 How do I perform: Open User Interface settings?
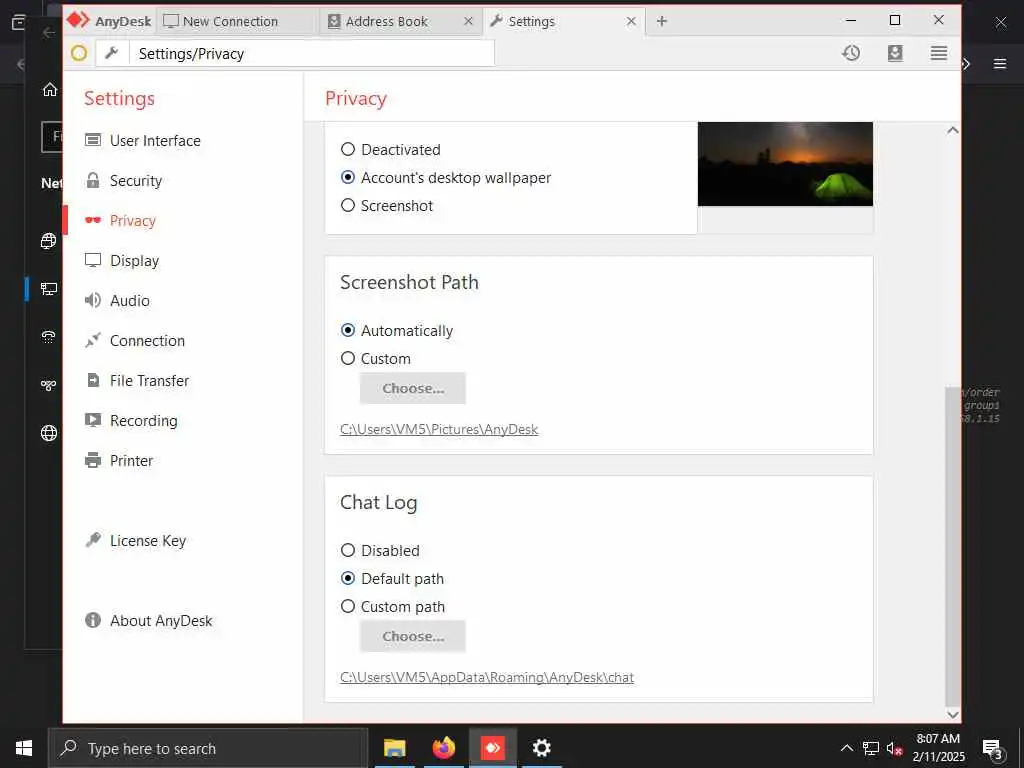pos(155,140)
